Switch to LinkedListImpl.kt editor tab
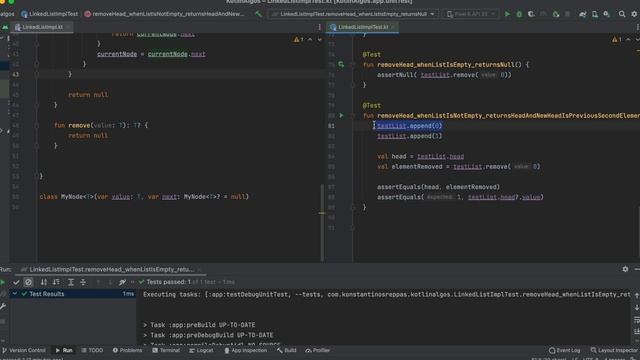Viewport: 640px width, 360px height. click(42, 27)
